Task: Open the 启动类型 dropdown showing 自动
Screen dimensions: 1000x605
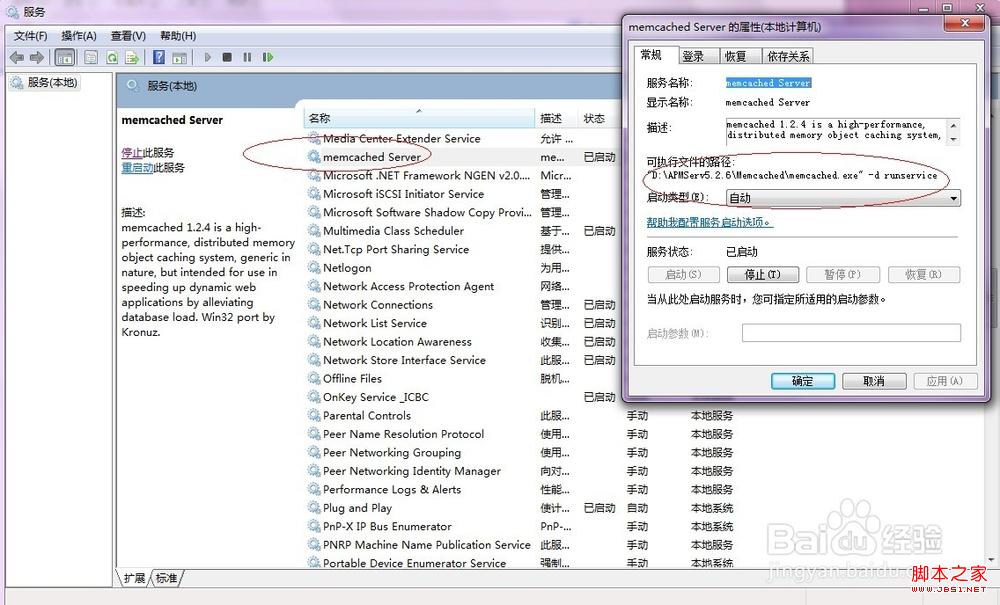Action: click(843, 198)
